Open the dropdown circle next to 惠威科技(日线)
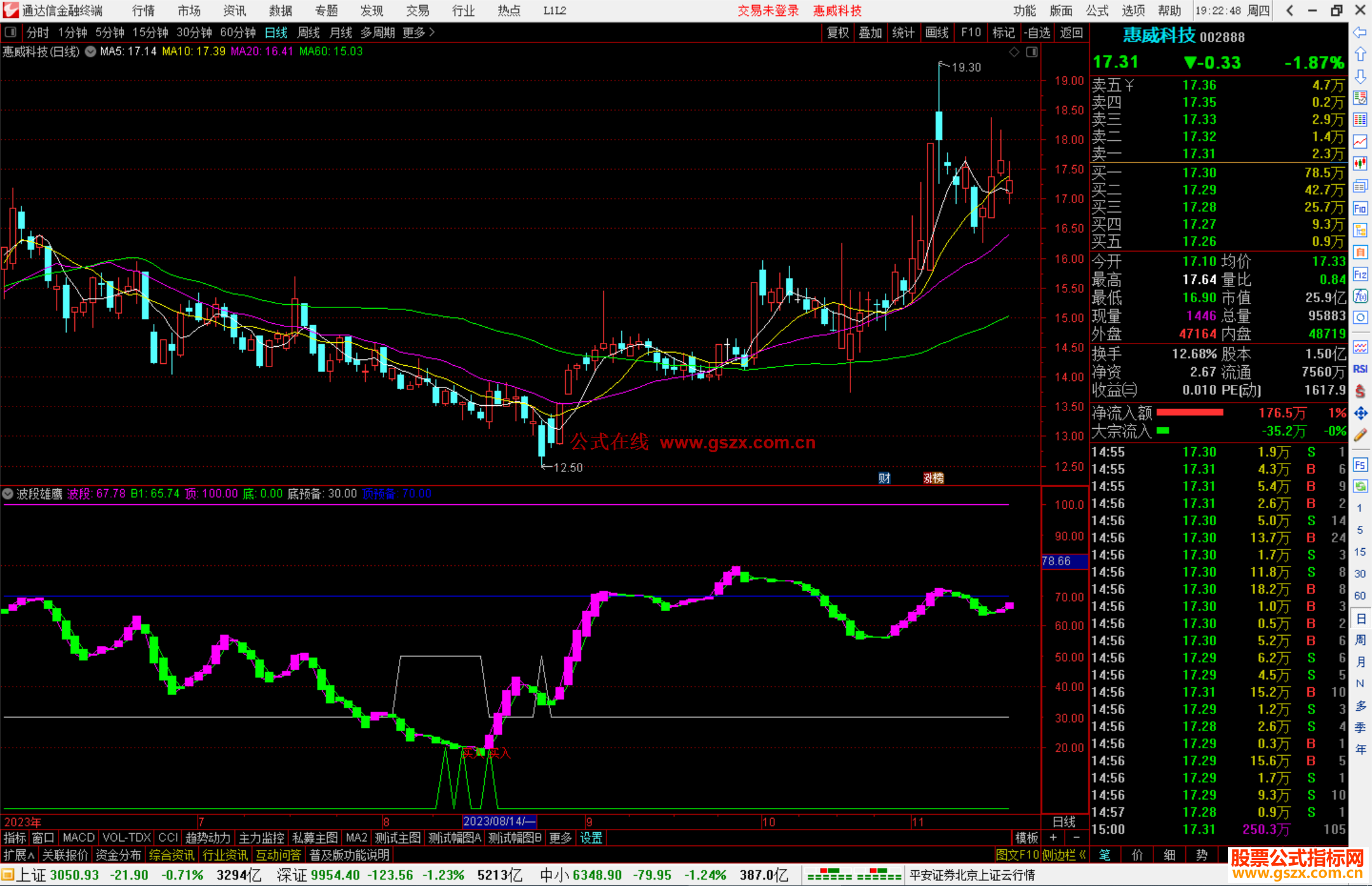Screen dimensions: 1372x886 pos(91,52)
